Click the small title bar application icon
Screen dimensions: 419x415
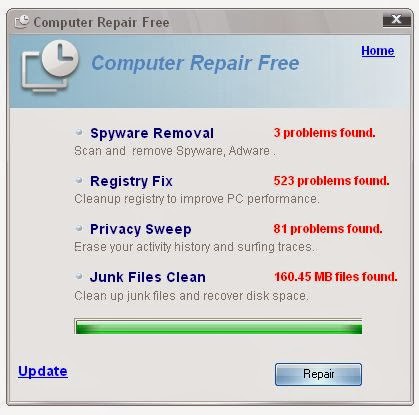(x=22, y=22)
